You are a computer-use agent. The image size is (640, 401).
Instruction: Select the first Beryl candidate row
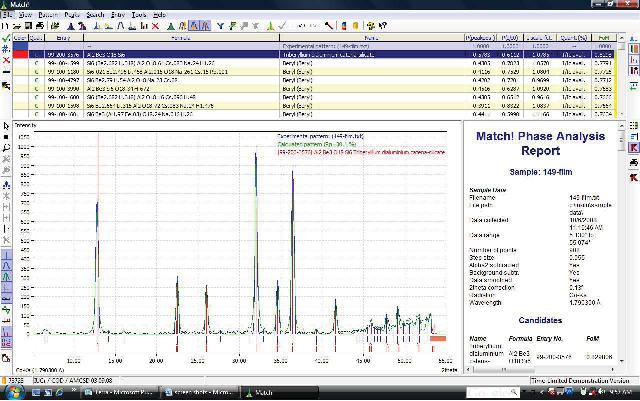point(300,60)
